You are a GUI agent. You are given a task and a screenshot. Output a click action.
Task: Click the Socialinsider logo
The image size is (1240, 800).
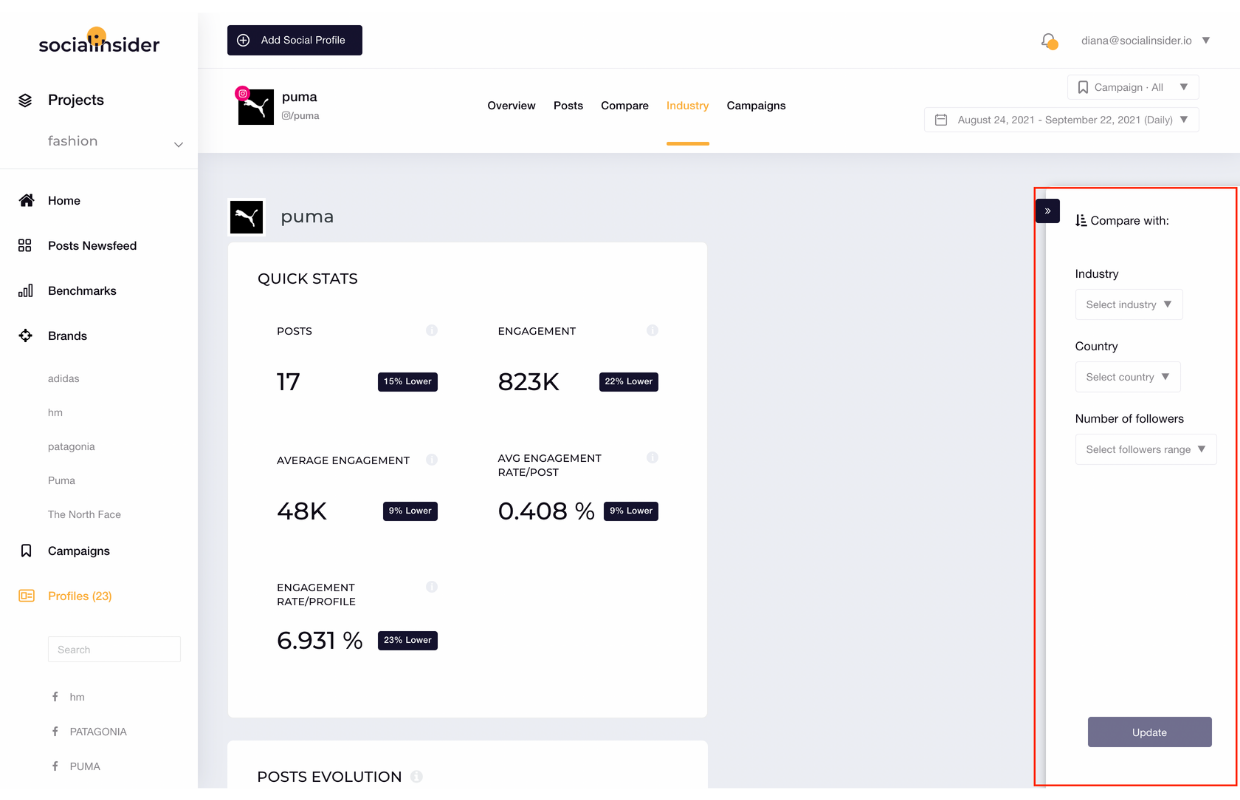point(99,41)
